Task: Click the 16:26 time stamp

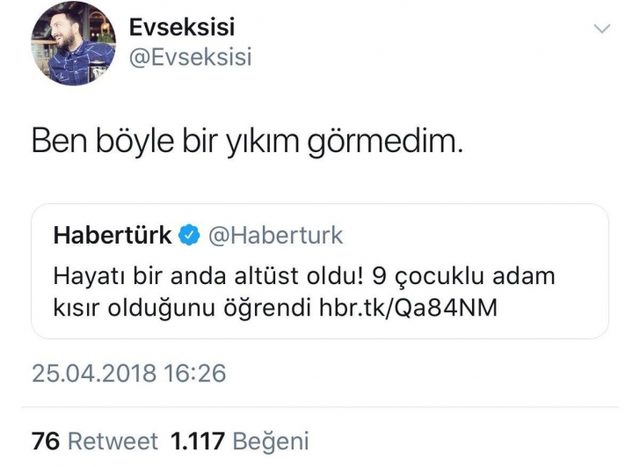Action: [195, 374]
